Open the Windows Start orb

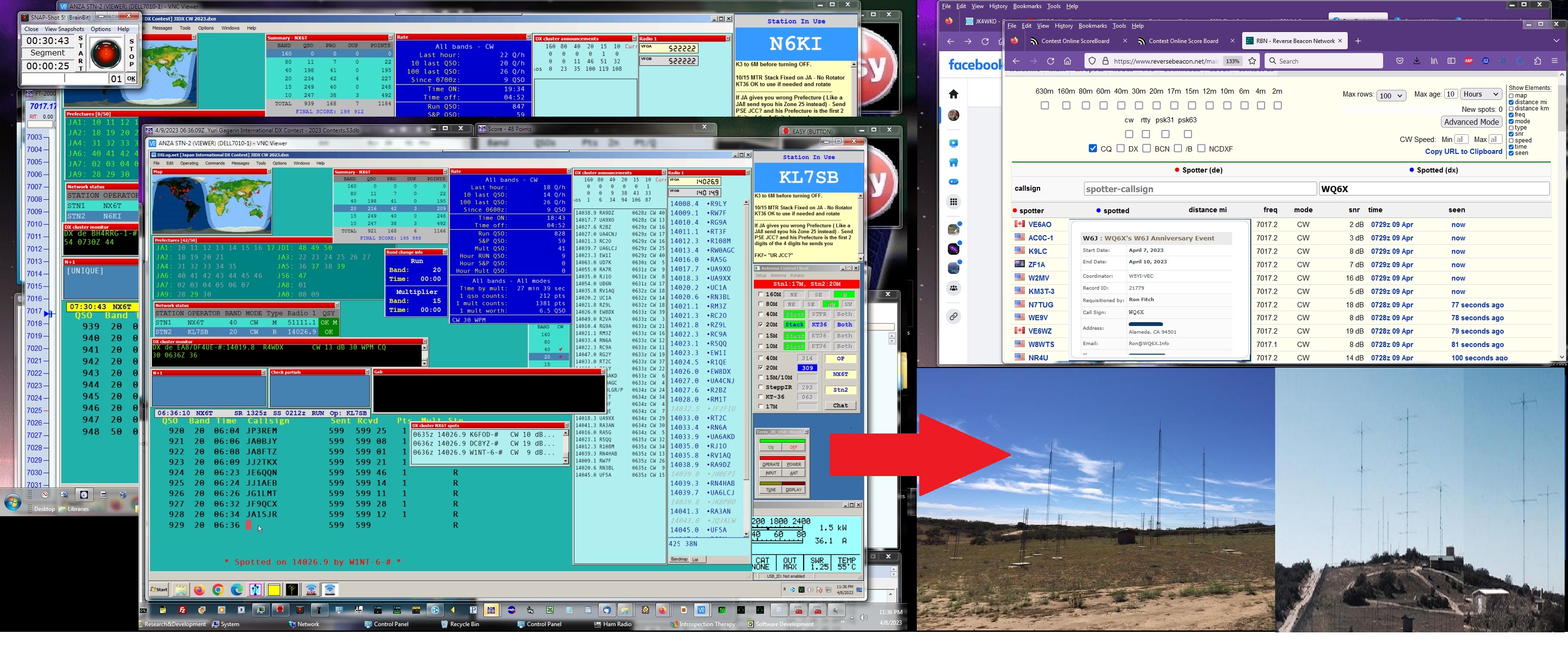pyautogui.click(x=12, y=503)
